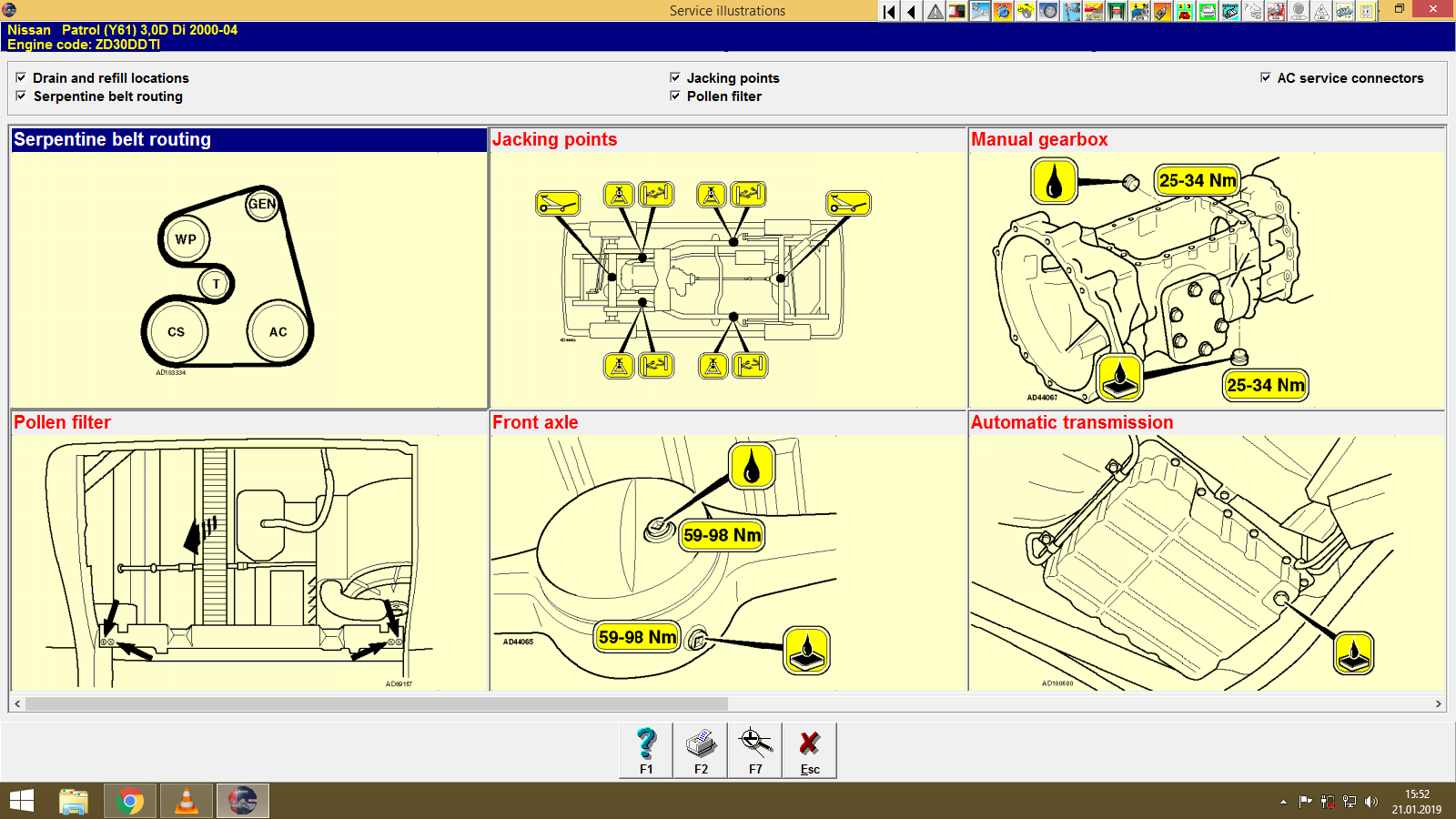1456x819 pixels.
Task: Select the vehicle lift icon in the toolbar
Action: [1114, 10]
